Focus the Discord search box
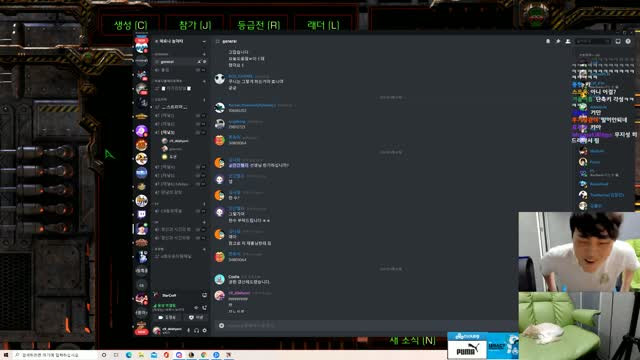Viewport: 640px width, 360px height. (593, 41)
